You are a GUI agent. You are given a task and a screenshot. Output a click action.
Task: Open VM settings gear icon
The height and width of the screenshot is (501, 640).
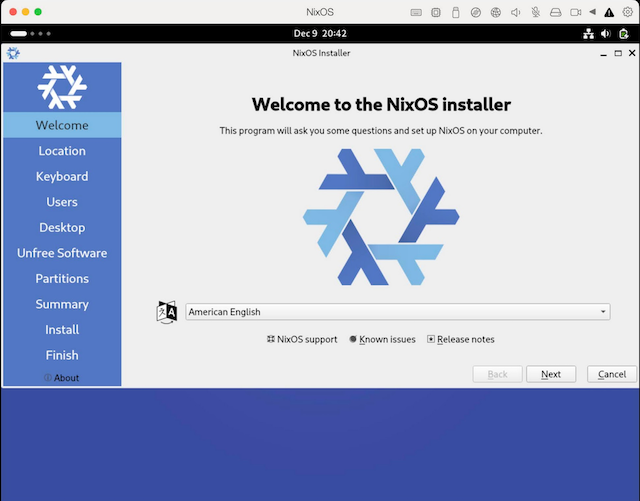[x=627, y=12]
